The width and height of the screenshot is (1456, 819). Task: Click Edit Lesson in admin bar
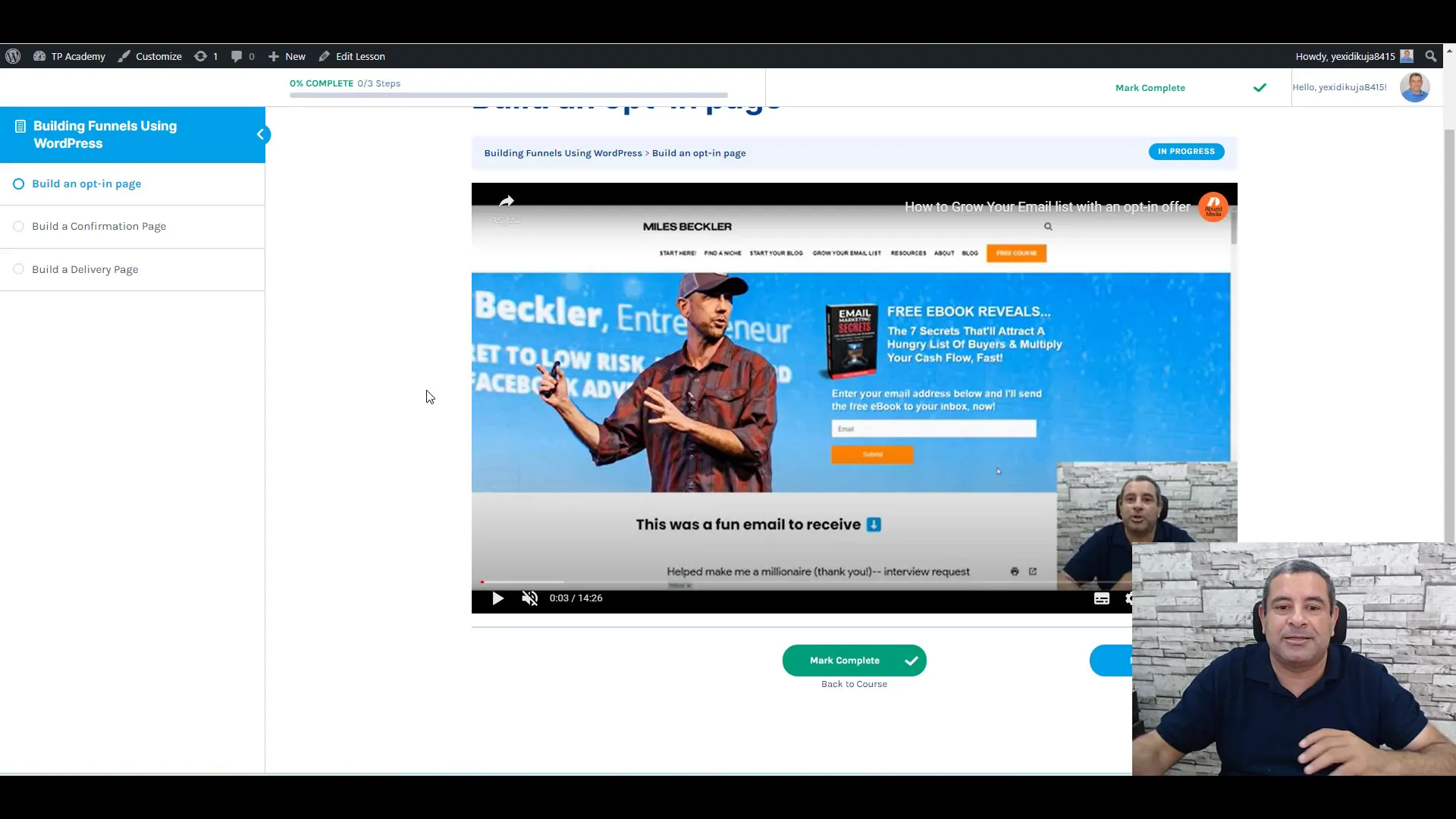pos(352,56)
